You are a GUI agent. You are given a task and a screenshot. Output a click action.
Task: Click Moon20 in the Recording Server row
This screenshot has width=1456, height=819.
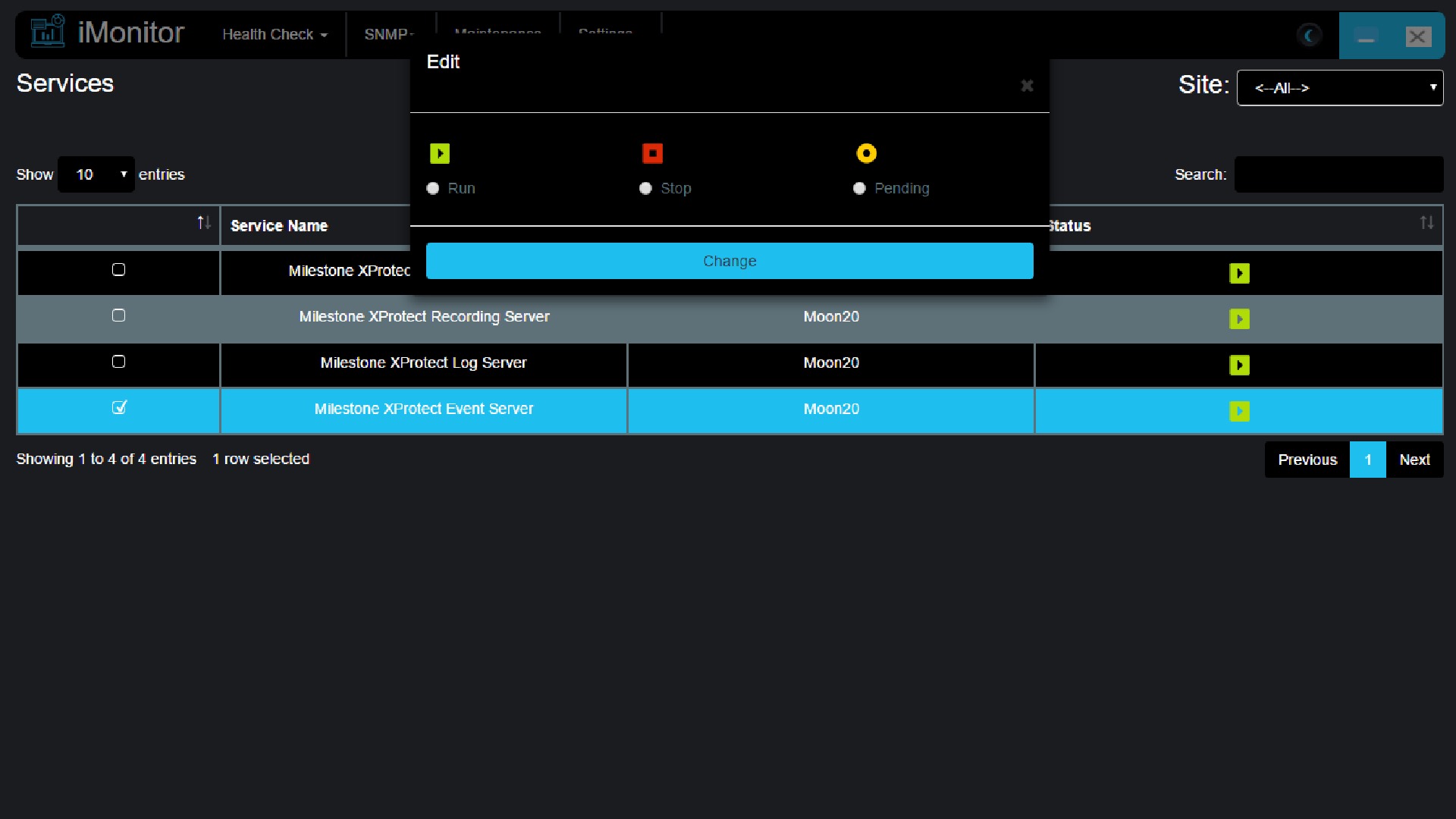(x=831, y=317)
